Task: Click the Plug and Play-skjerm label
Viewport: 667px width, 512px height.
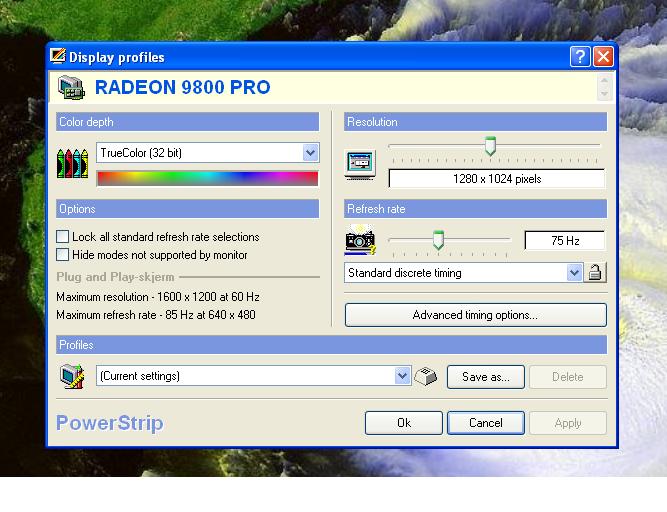Action: click(x=115, y=277)
